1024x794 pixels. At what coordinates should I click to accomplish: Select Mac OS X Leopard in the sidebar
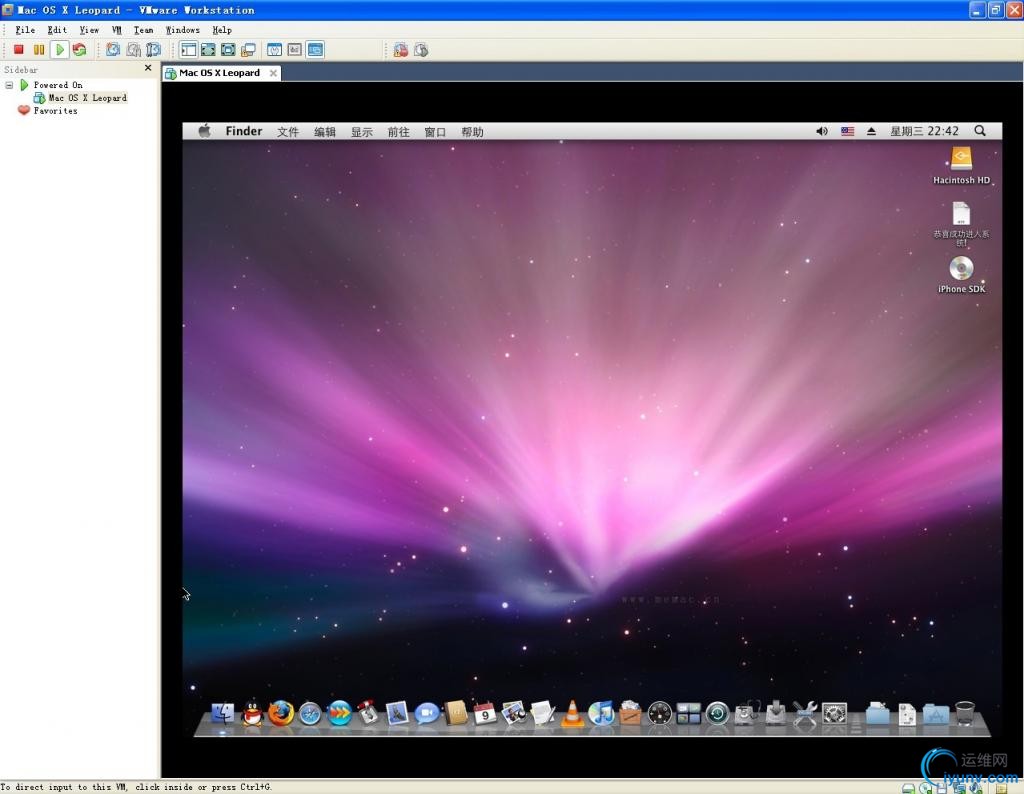pos(88,98)
